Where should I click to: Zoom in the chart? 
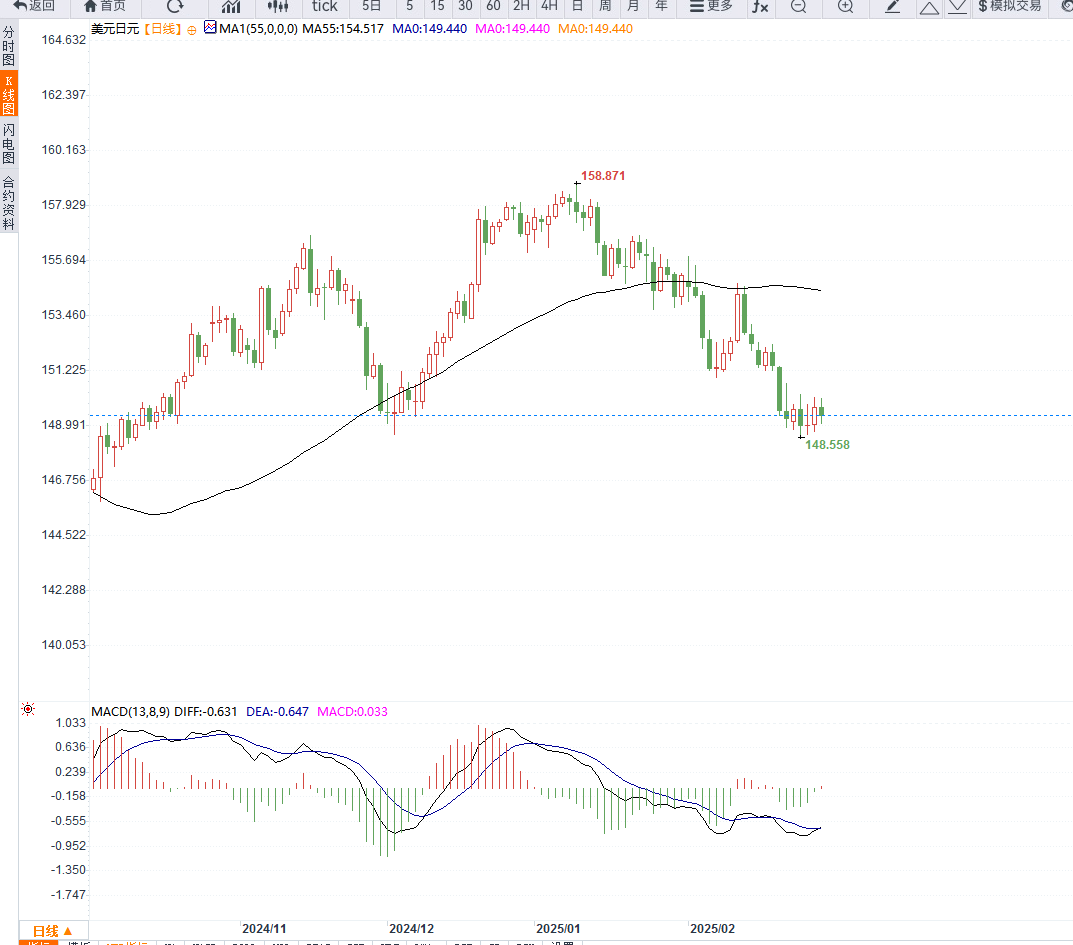tap(846, 6)
